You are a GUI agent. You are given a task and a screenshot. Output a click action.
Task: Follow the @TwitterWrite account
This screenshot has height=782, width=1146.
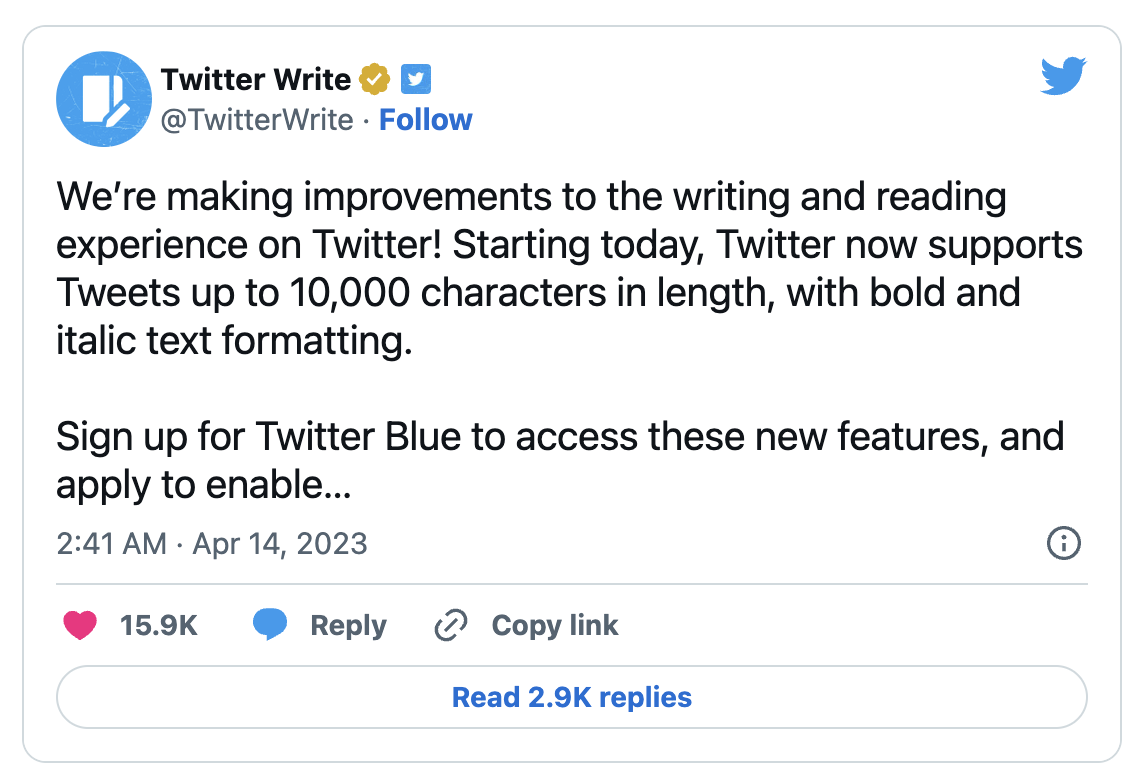(x=426, y=120)
